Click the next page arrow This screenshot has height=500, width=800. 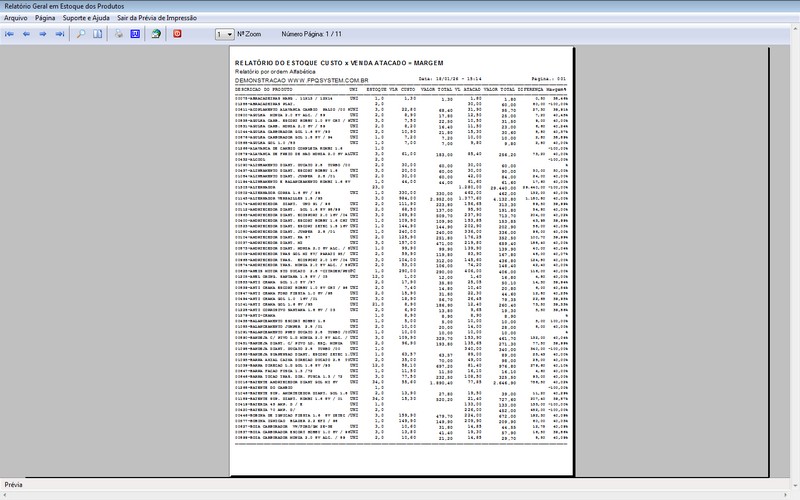[42, 34]
